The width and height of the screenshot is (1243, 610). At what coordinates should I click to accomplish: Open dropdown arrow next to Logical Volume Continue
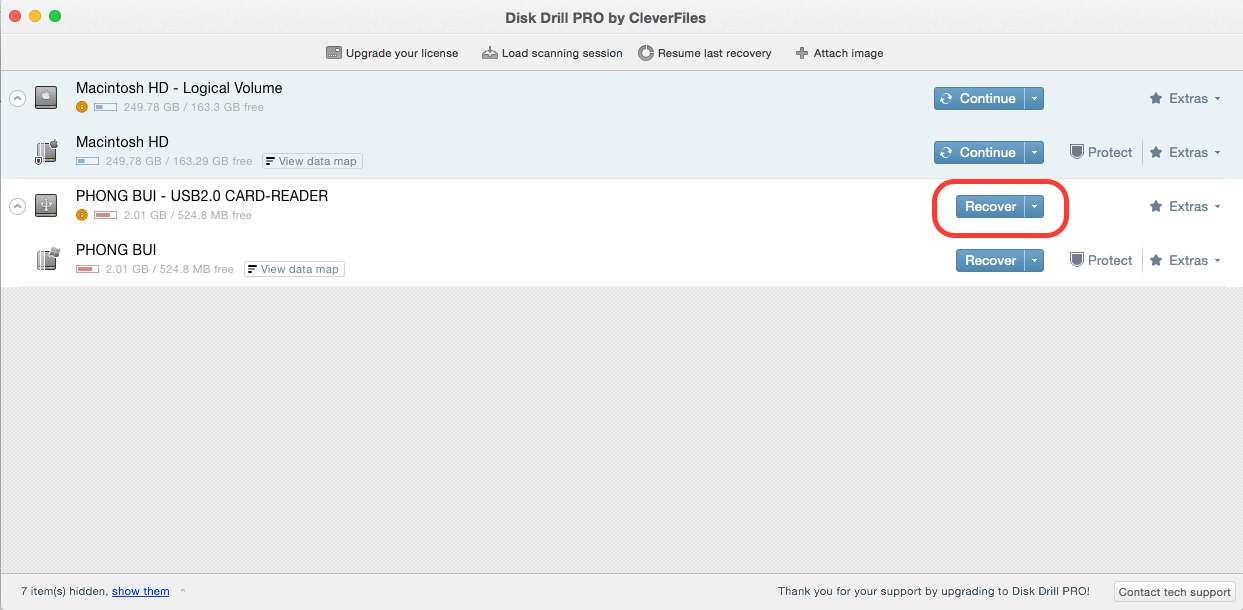(x=1035, y=98)
